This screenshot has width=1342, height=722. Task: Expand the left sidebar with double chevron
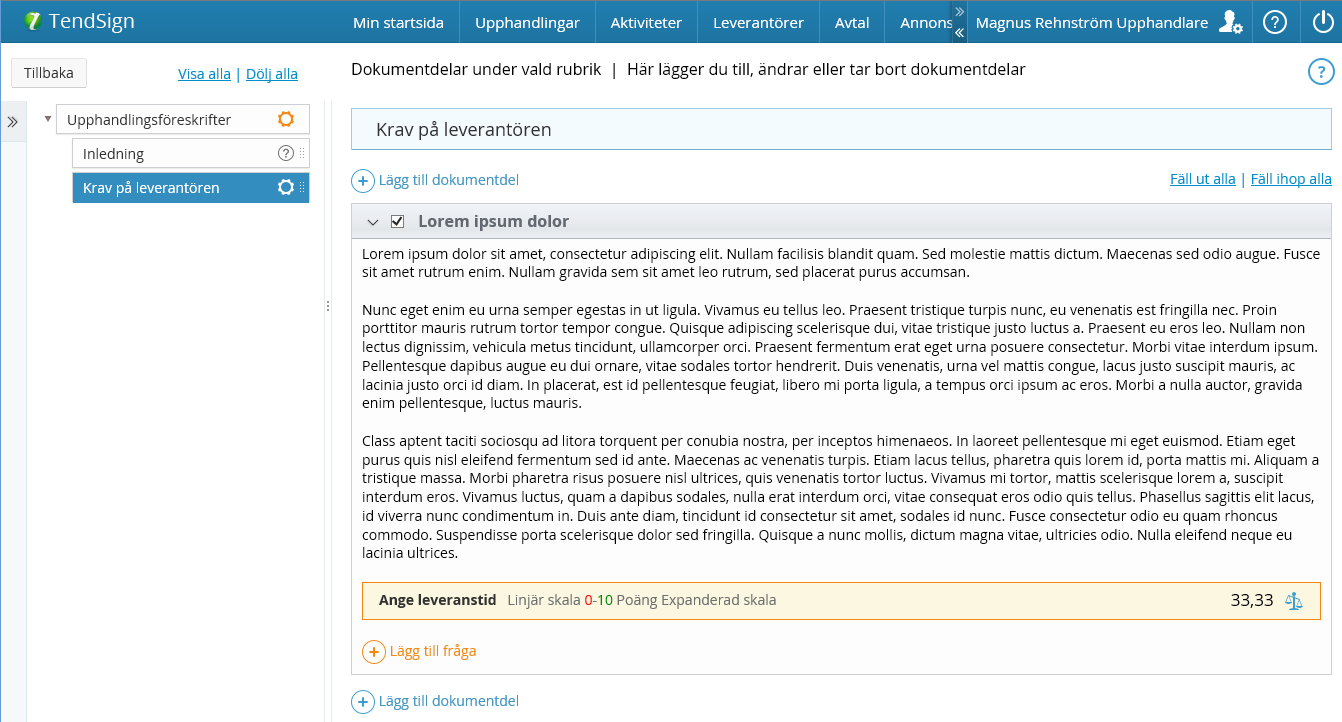(x=13, y=122)
